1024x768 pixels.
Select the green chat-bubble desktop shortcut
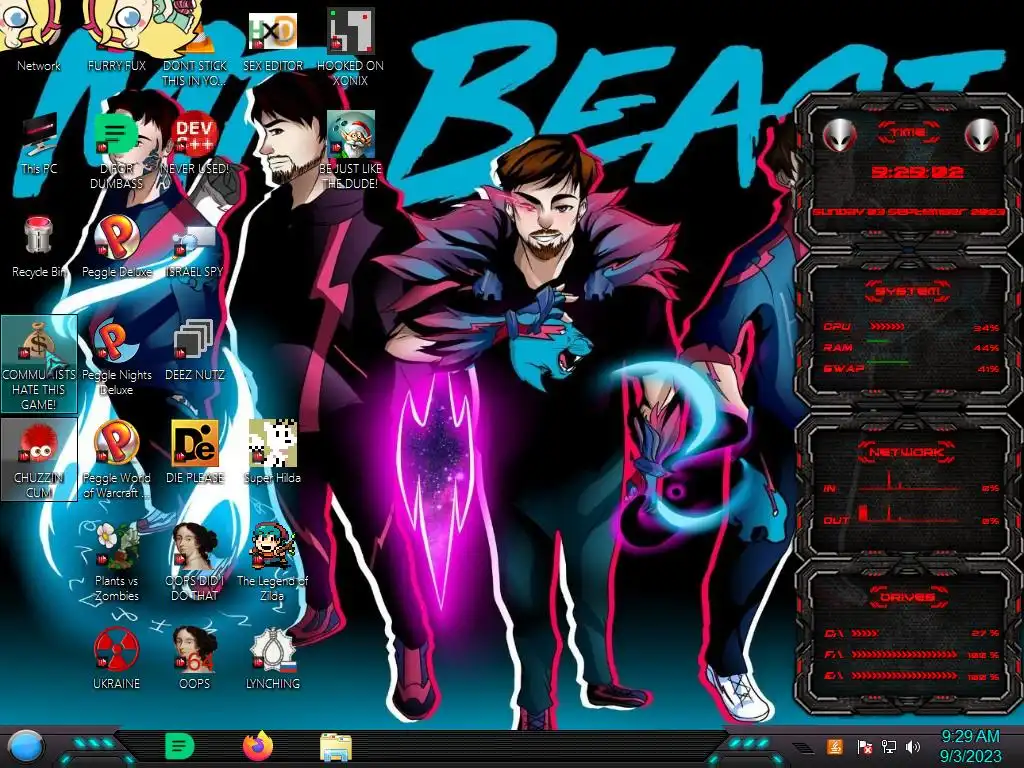click(x=116, y=149)
